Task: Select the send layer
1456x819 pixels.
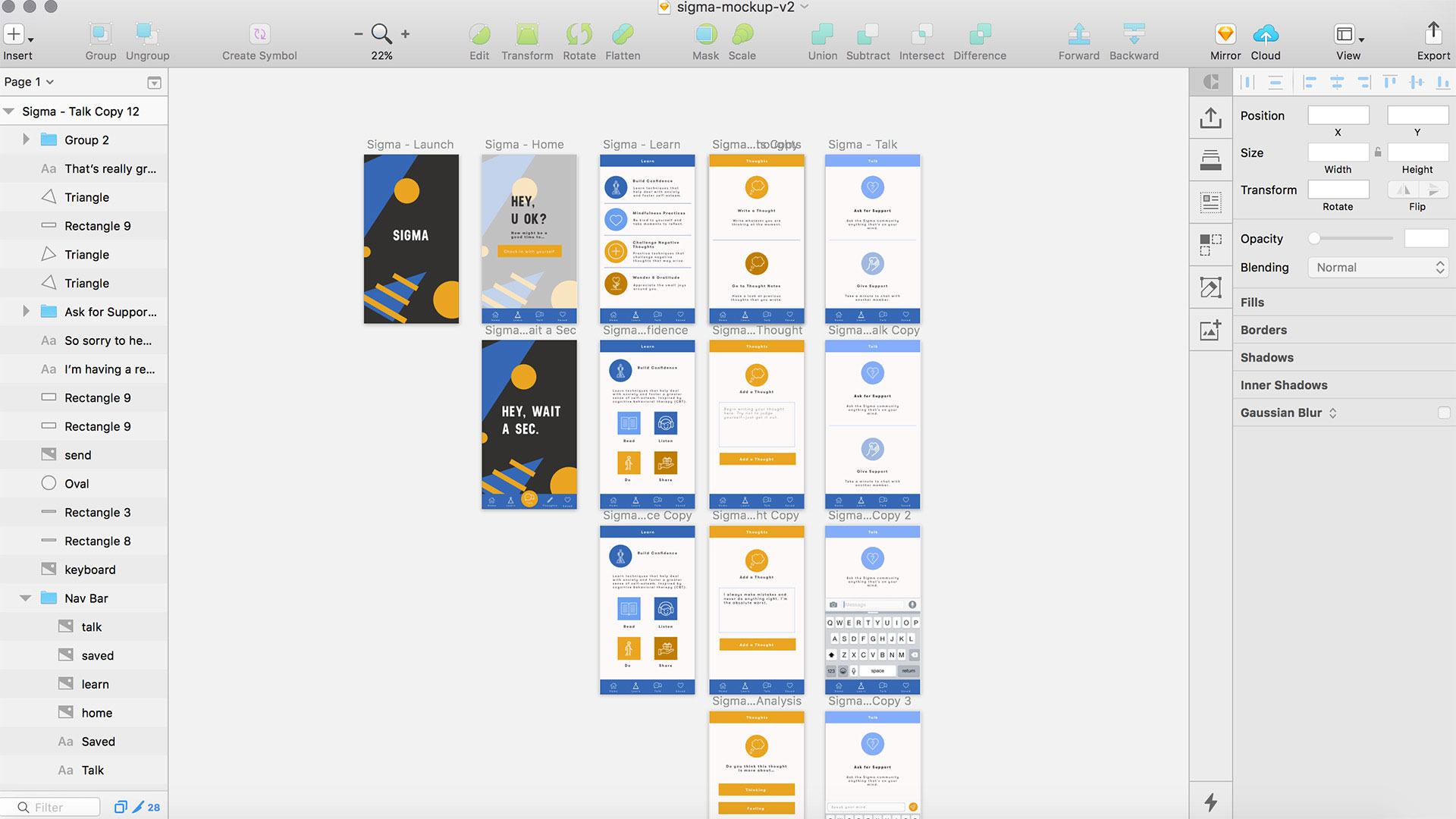Action: [x=84, y=455]
